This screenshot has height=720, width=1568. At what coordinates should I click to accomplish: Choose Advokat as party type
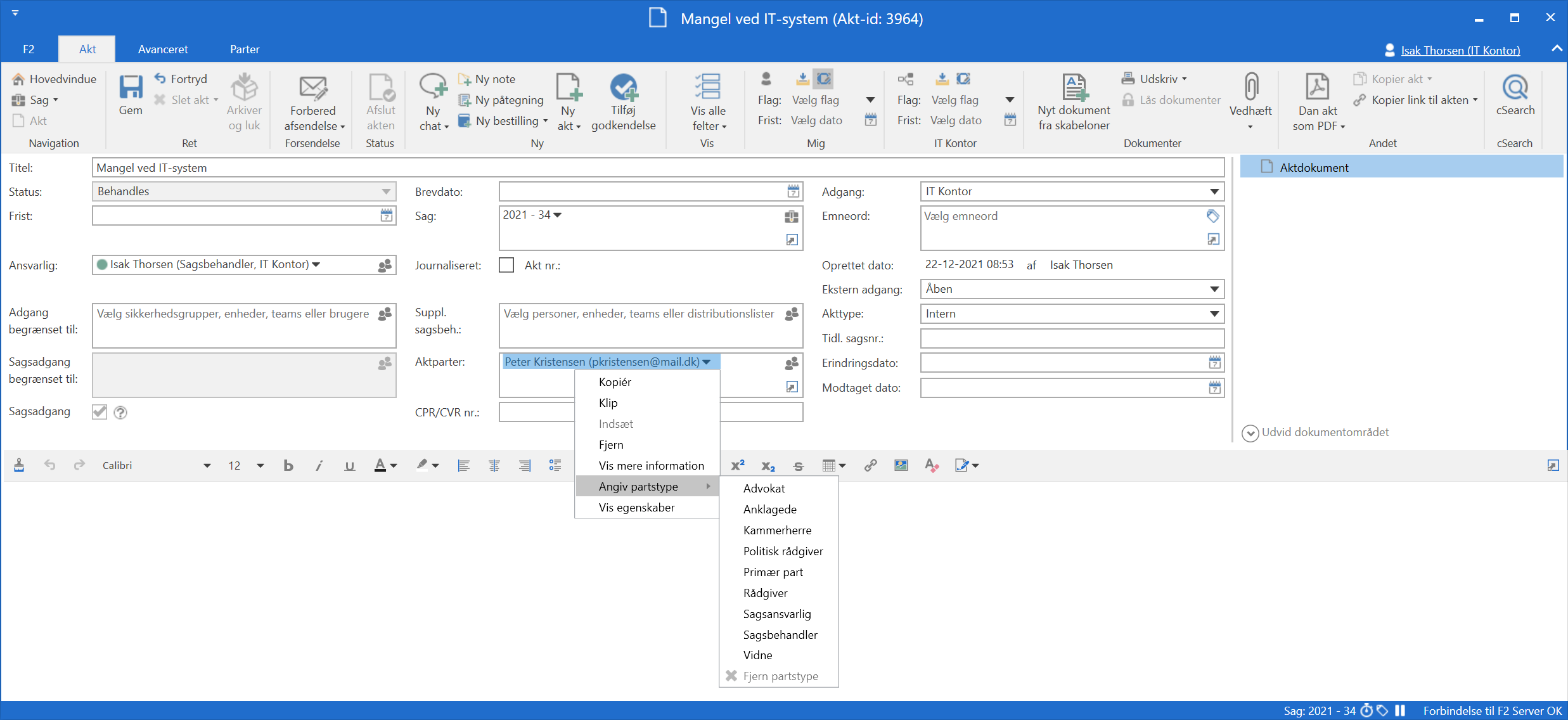tap(778, 489)
